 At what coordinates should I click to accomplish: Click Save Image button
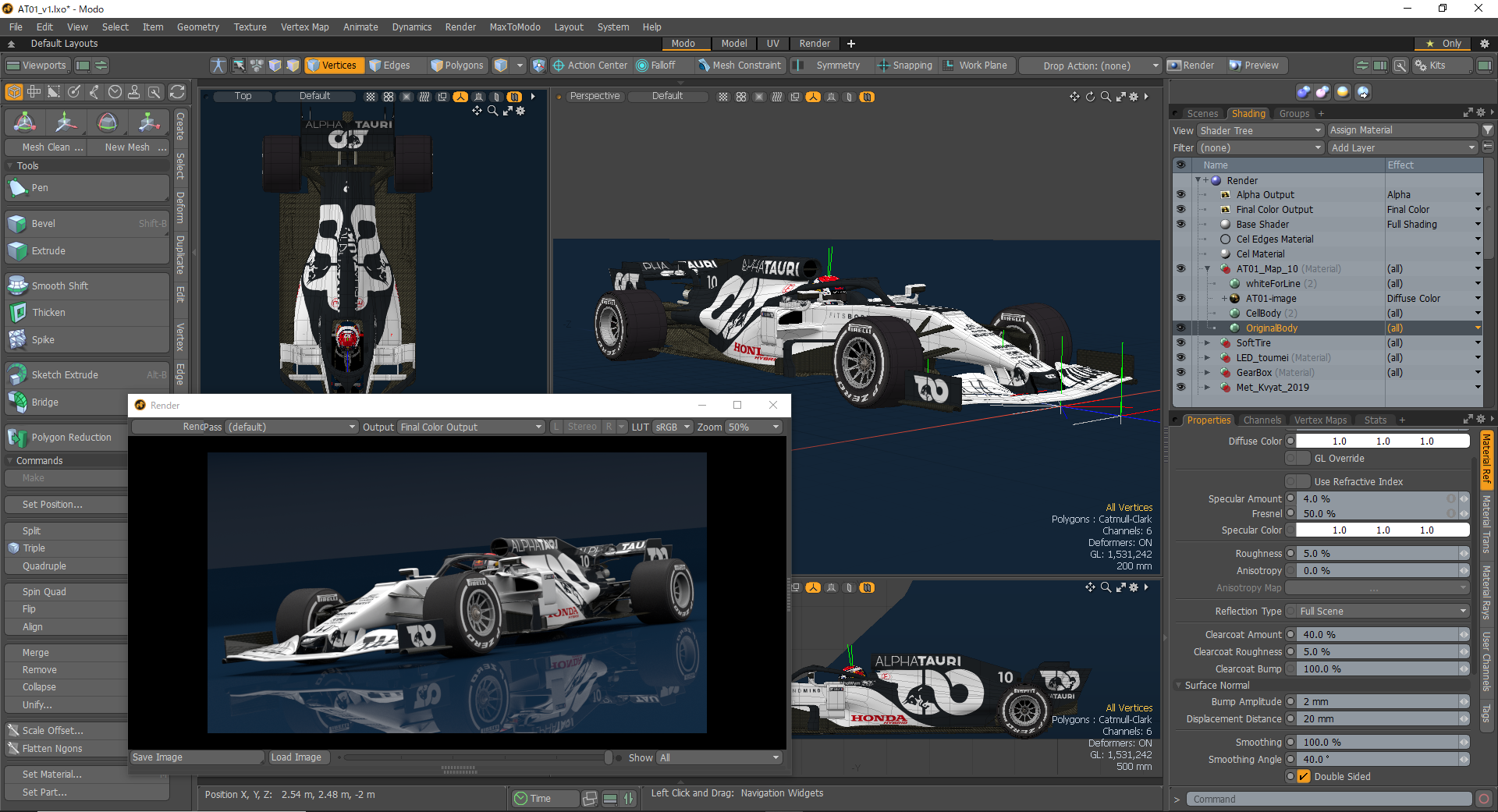pos(197,757)
